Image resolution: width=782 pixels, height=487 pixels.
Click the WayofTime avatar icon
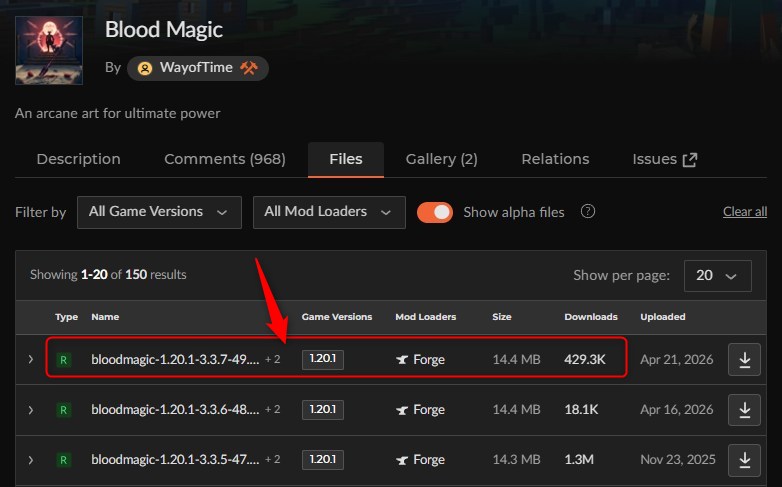(x=145, y=68)
